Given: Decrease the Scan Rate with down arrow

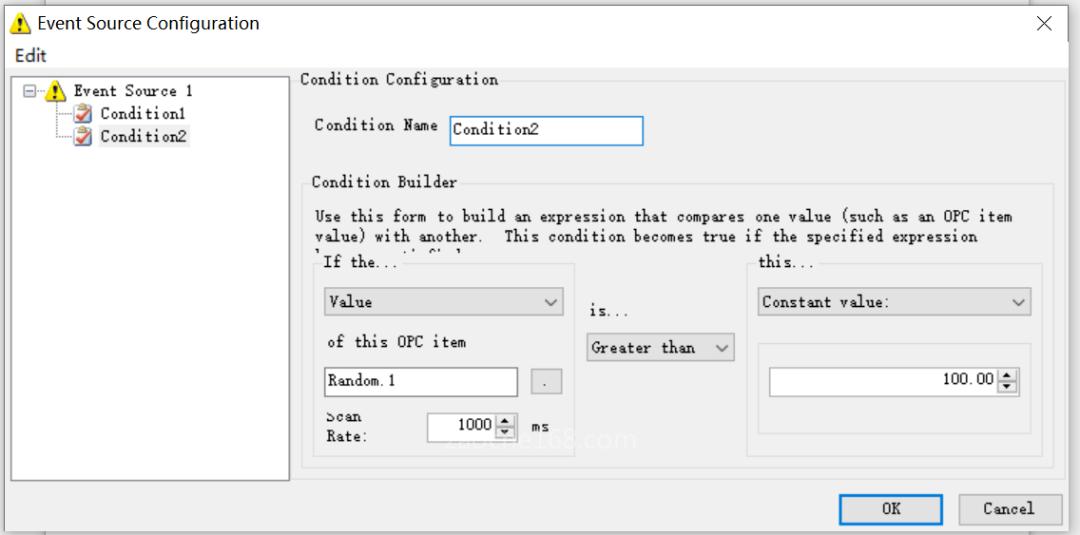Looking at the screenshot, I should coord(506,433).
